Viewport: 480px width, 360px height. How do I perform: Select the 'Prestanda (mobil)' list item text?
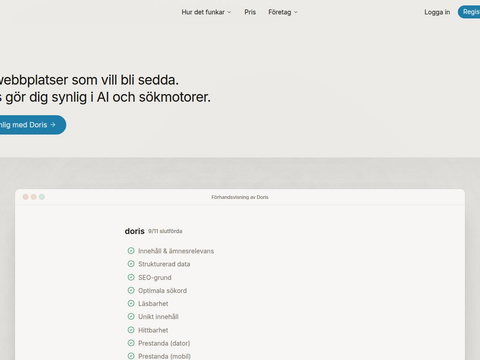pyautogui.click(x=164, y=356)
